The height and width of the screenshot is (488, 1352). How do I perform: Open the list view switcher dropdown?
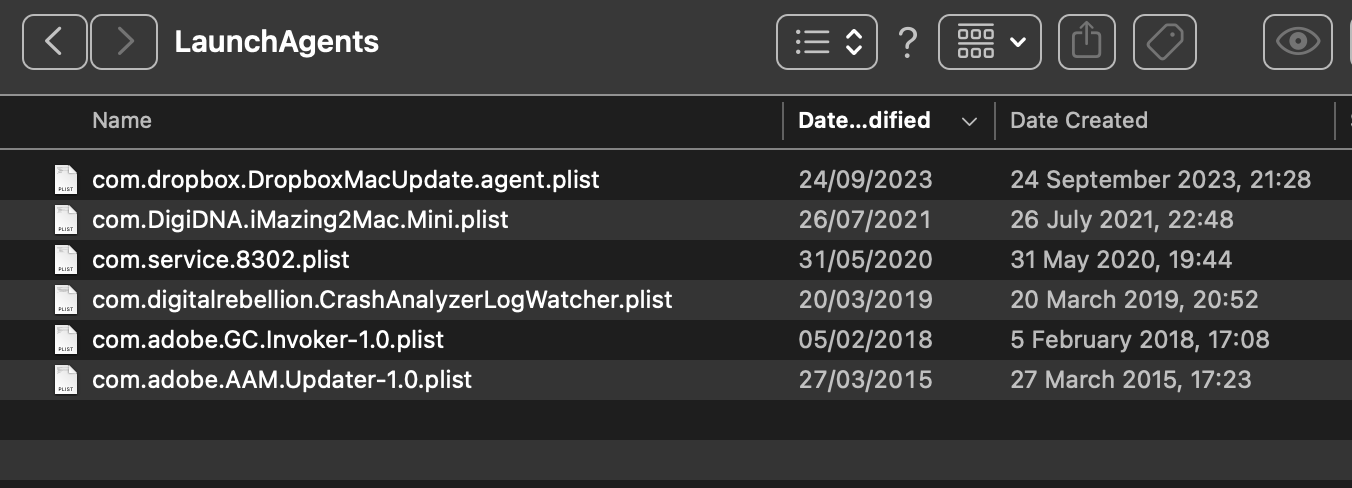point(827,41)
